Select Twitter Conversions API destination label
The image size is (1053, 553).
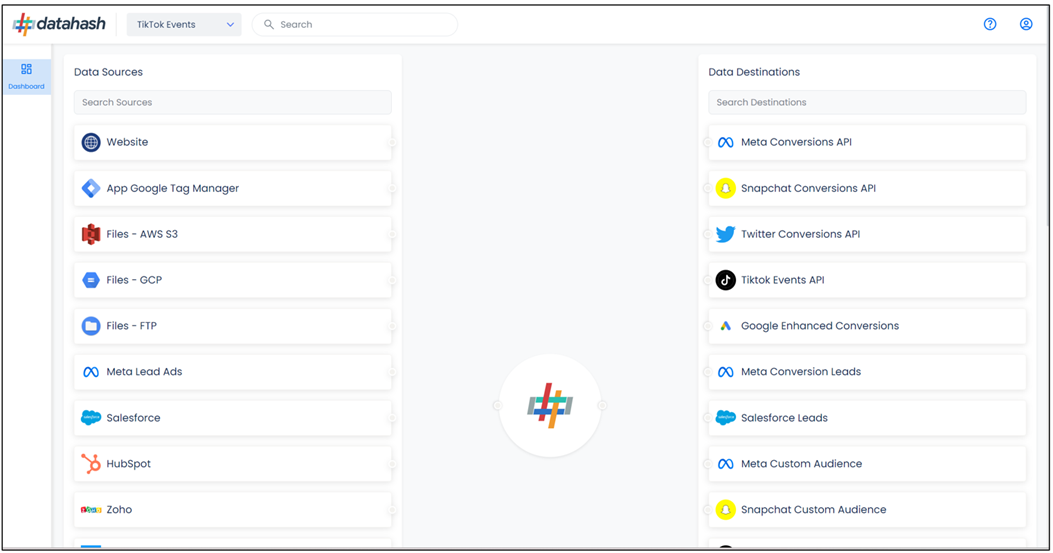pos(800,234)
